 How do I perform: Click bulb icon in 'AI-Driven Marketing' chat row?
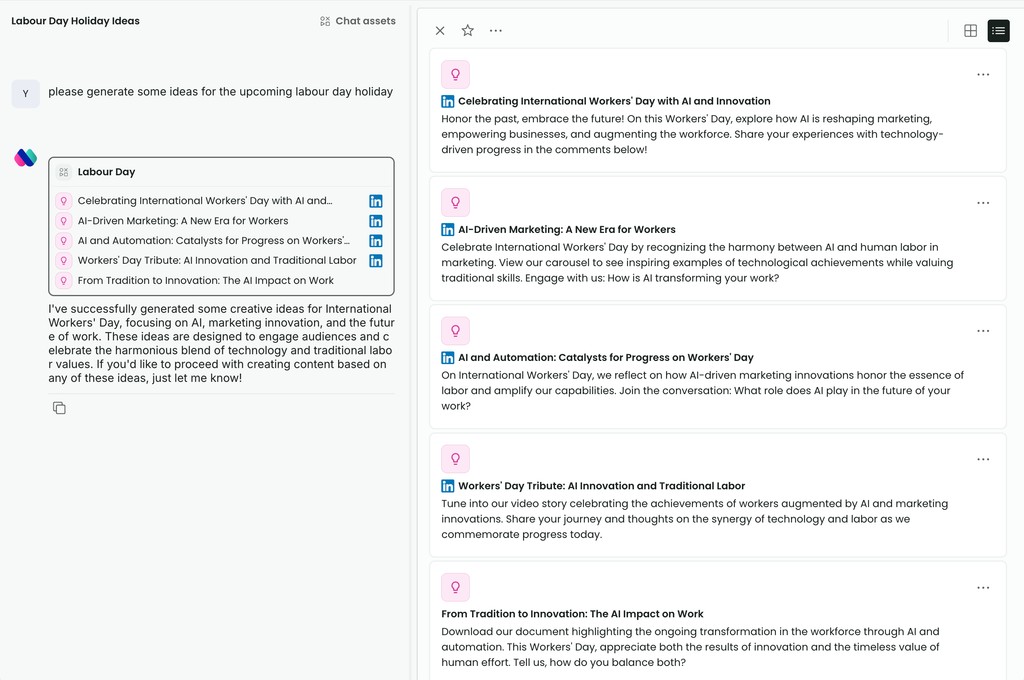coord(63,221)
